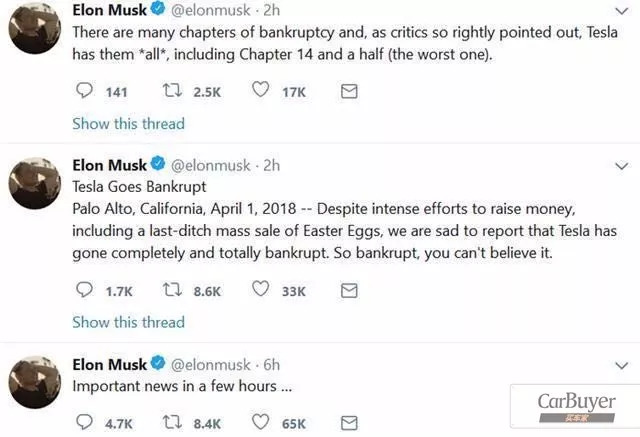This screenshot has height=437, width=640.
Task: Retweet the Tesla Goes Bankrupt tweet
Action: [x=171, y=291]
